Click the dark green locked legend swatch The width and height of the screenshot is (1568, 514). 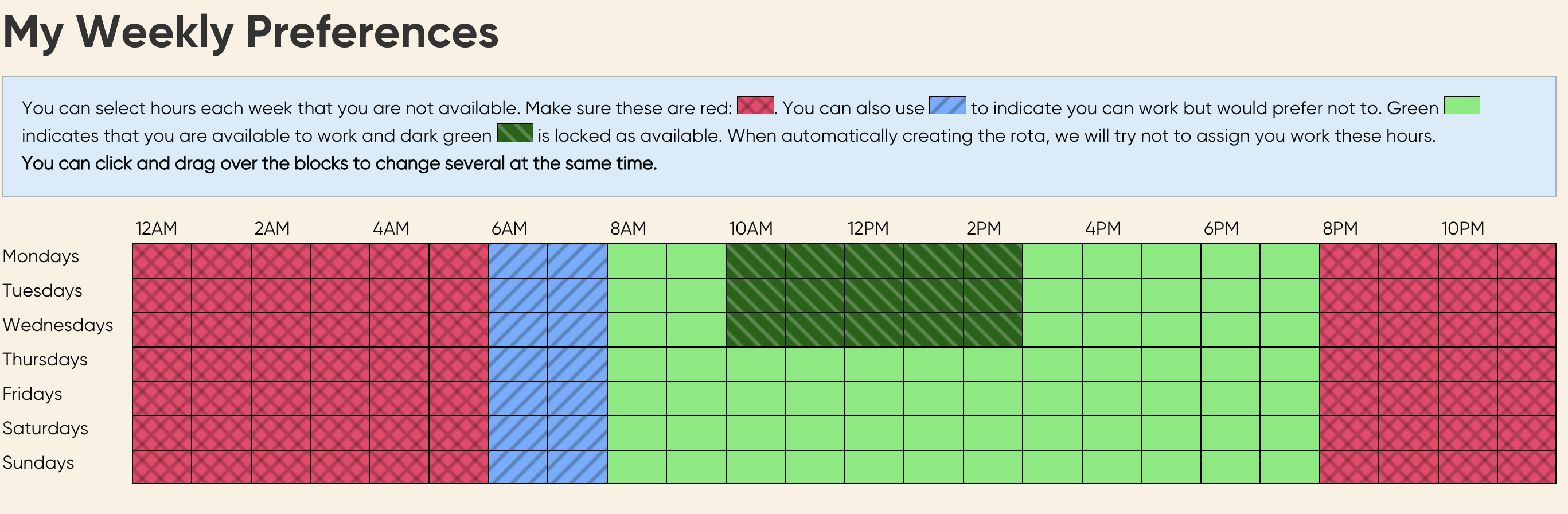click(x=514, y=133)
